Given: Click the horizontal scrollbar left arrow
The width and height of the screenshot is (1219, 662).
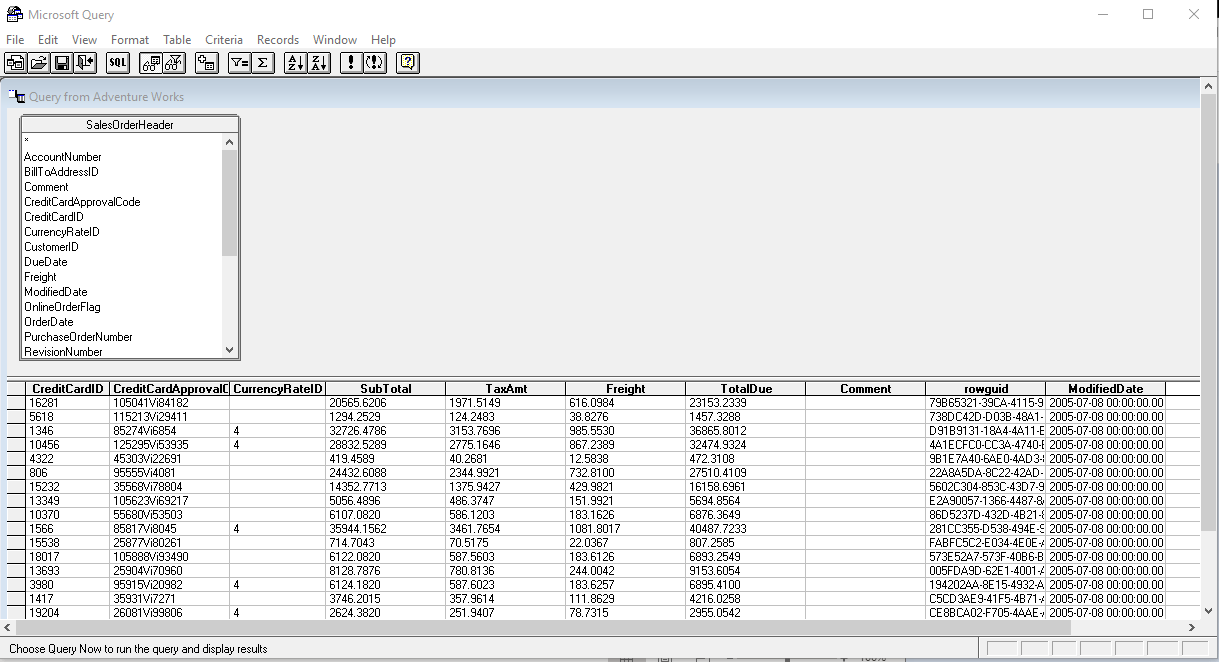Looking at the screenshot, I should click(9, 628).
